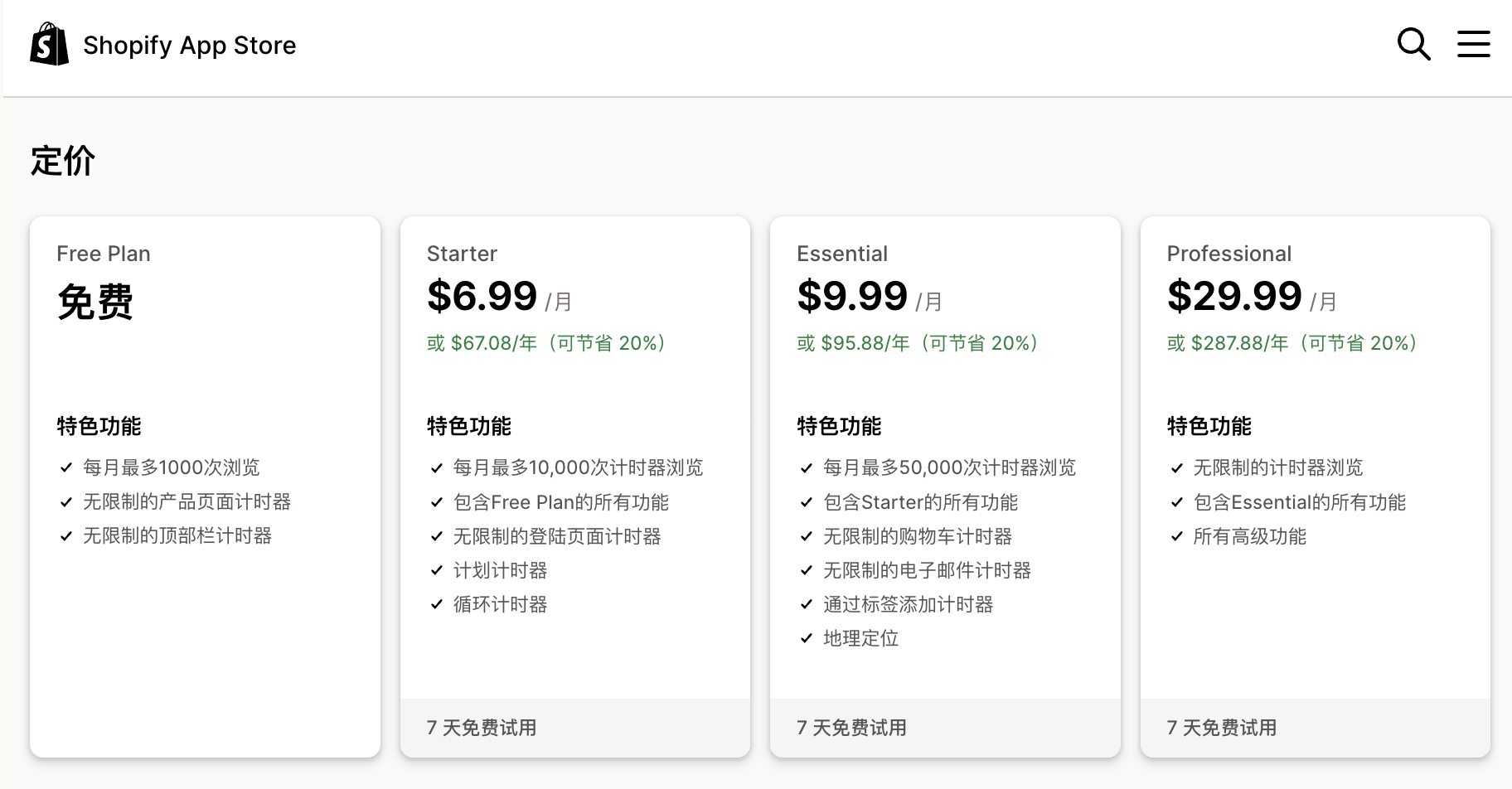
Task: Click checkmark beside 所有高级功能
Action: [1176, 536]
